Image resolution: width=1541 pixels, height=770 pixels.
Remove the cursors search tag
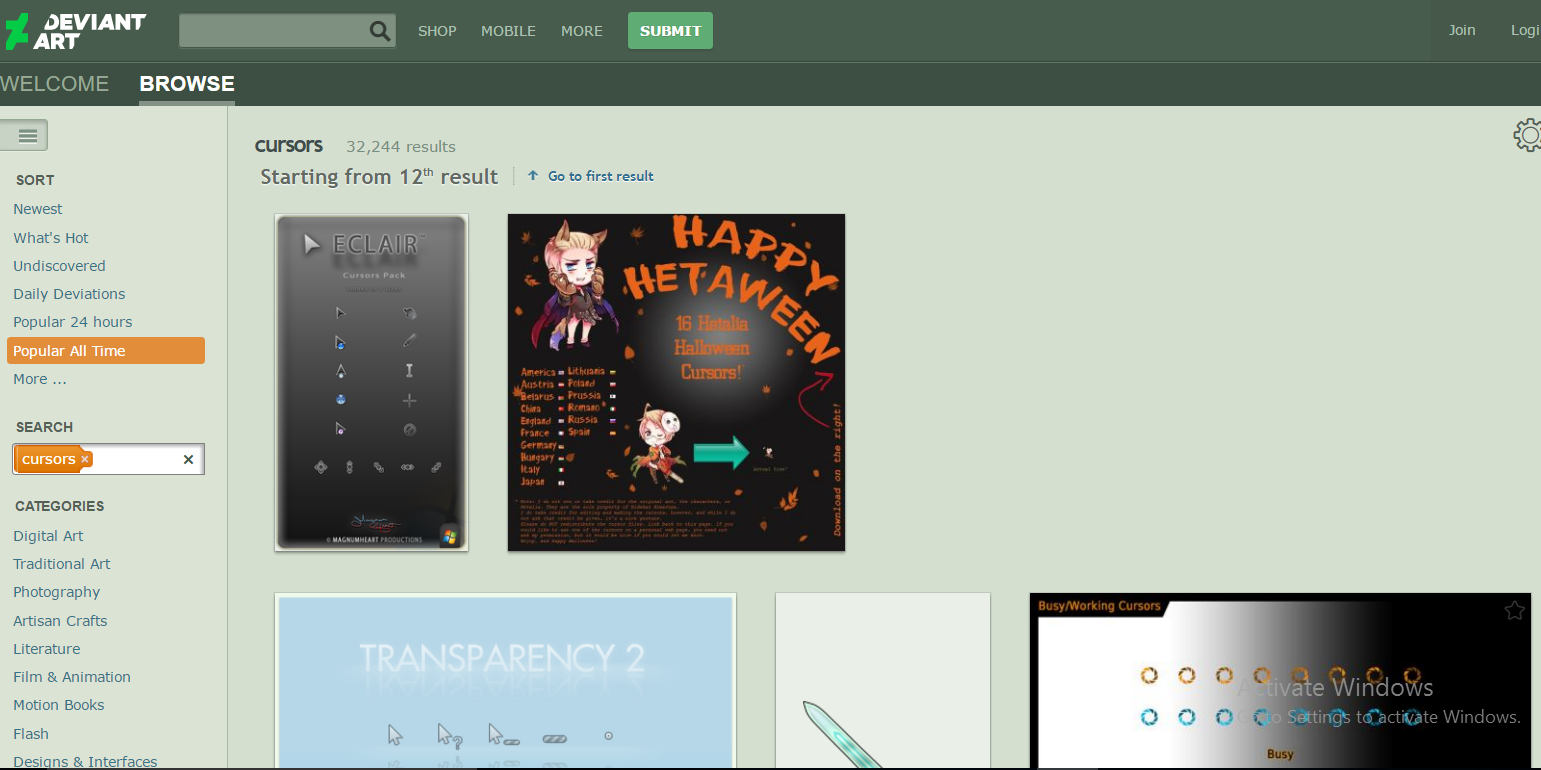tap(85, 459)
